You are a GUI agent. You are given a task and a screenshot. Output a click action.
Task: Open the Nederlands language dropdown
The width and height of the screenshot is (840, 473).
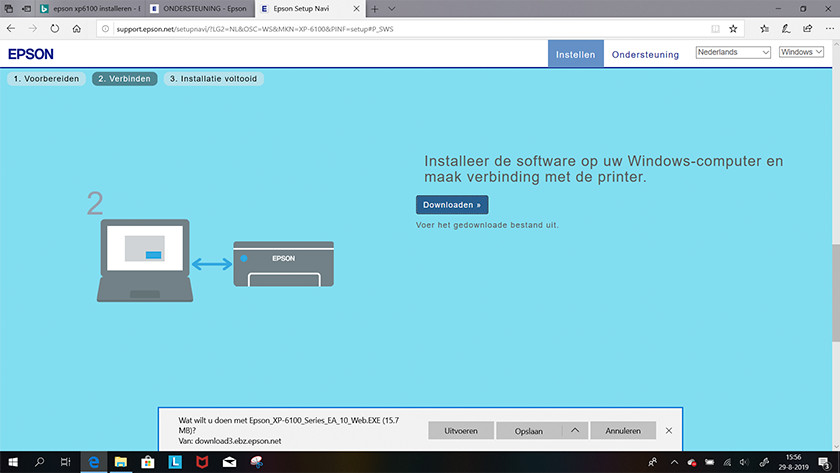tap(733, 52)
